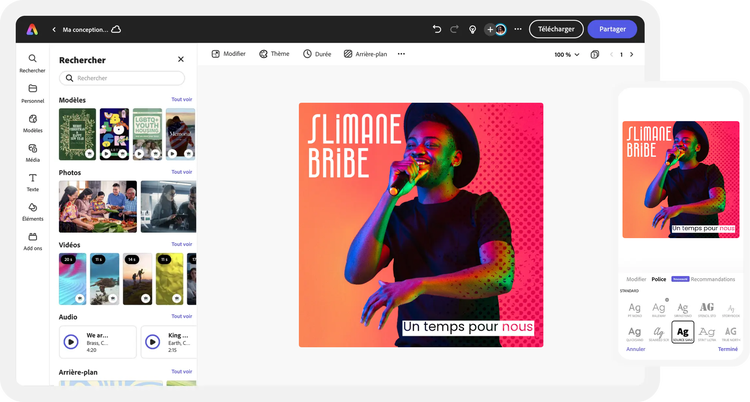Click the Partager button
The width and height of the screenshot is (750, 402).
(x=612, y=29)
